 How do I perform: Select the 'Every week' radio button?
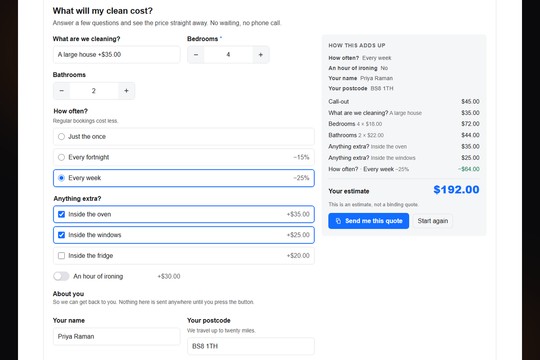click(x=61, y=178)
